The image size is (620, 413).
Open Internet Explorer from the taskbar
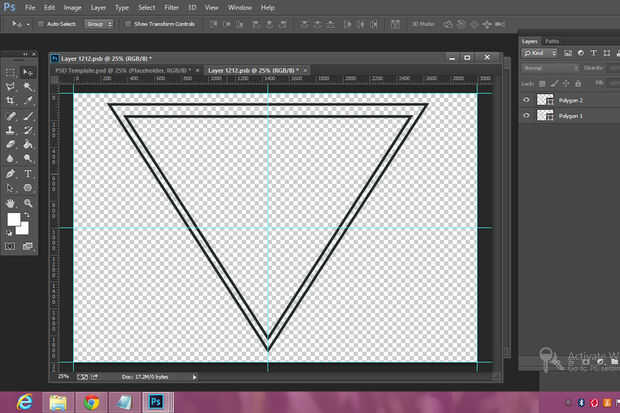(25, 402)
